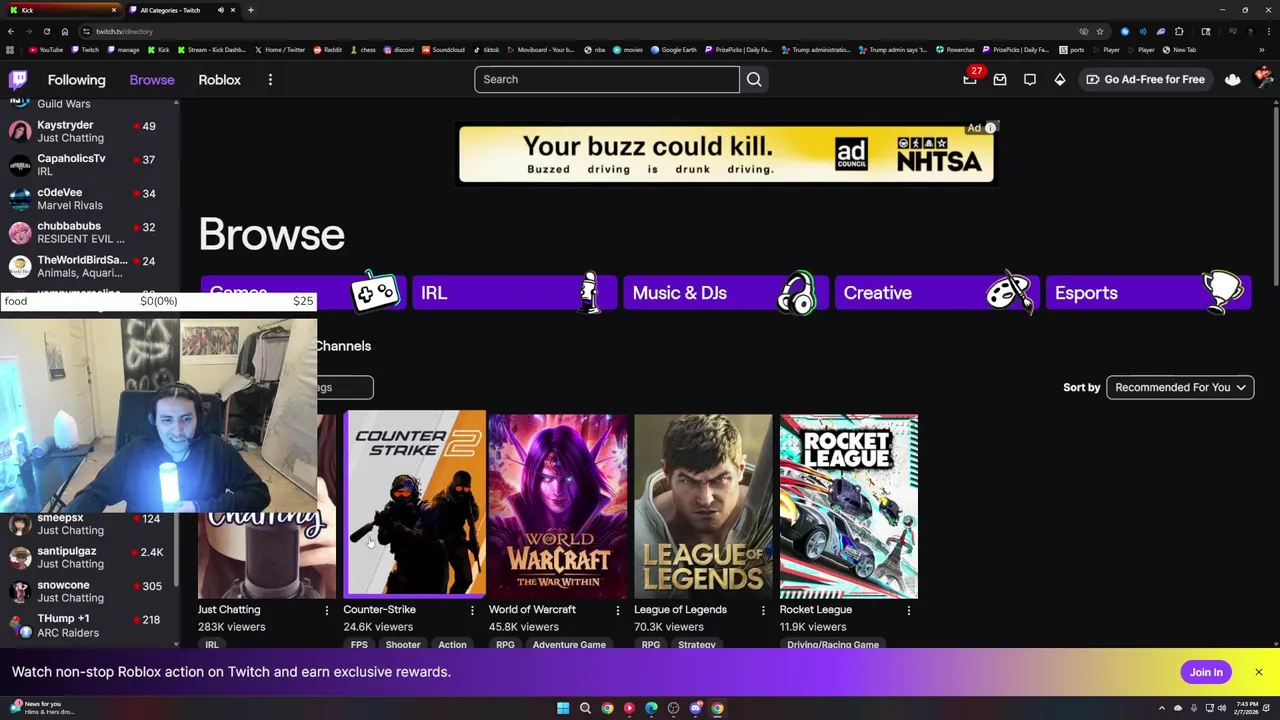Open the three-dot More menu in navigation

(270, 80)
